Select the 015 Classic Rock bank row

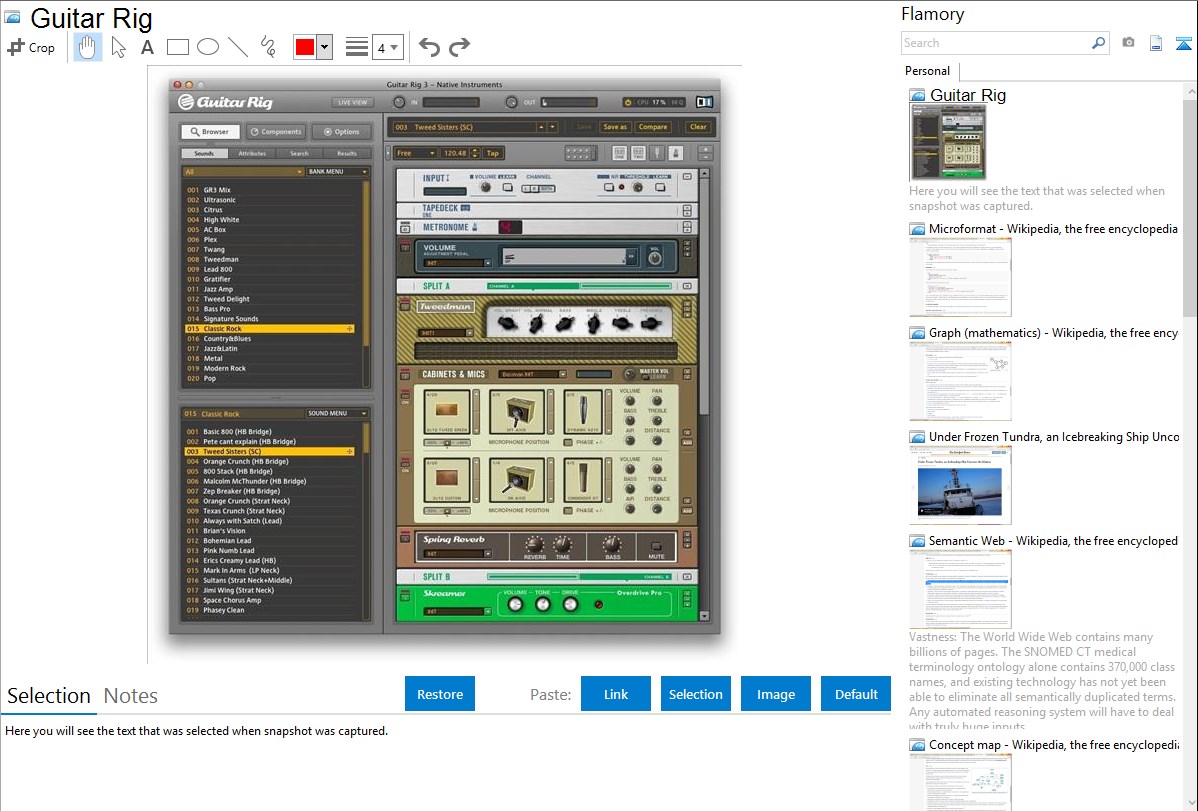(x=270, y=329)
